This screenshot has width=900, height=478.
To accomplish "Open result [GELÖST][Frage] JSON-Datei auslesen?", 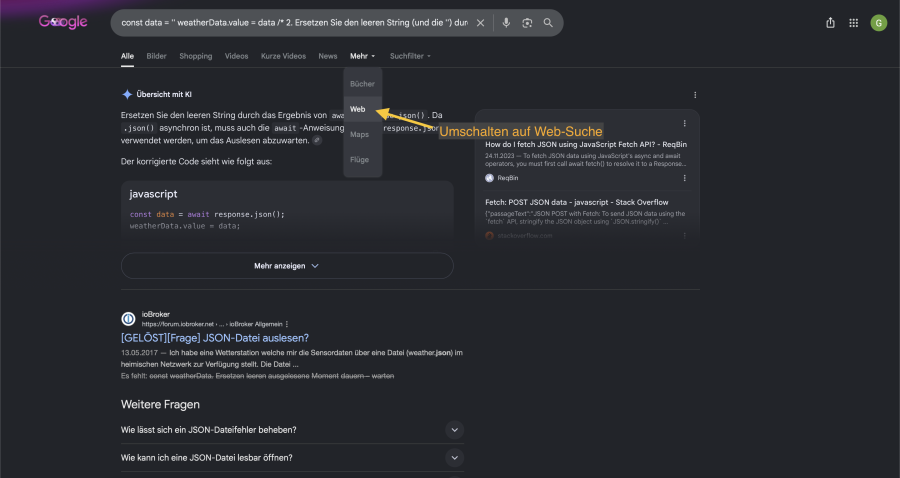I will pos(215,338).
